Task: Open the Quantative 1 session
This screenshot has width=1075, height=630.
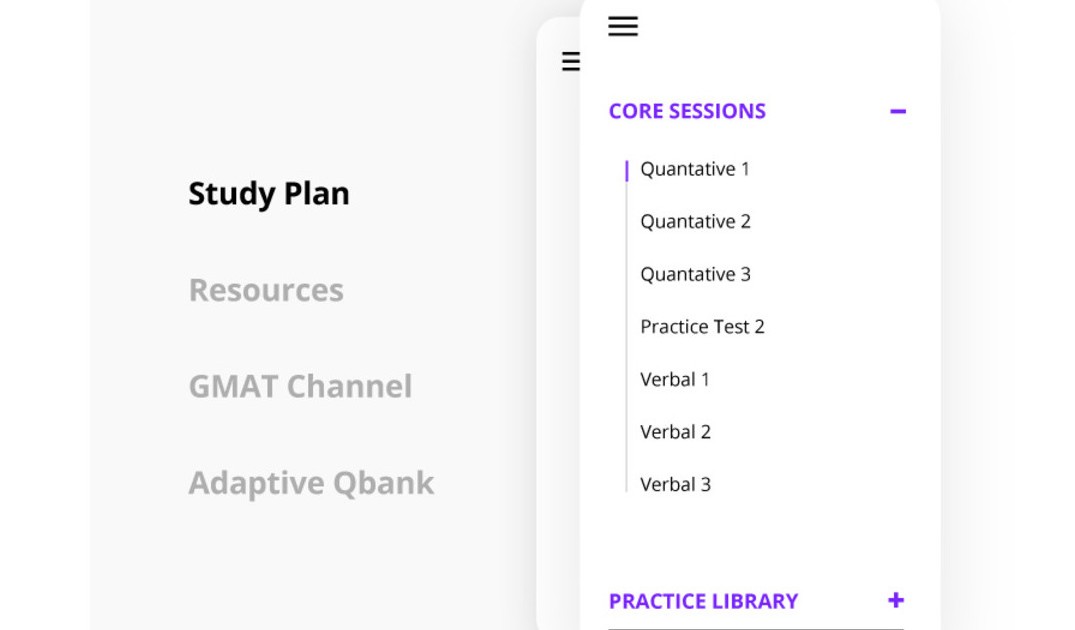Action: pyautogui.click(x=695, y=169)
